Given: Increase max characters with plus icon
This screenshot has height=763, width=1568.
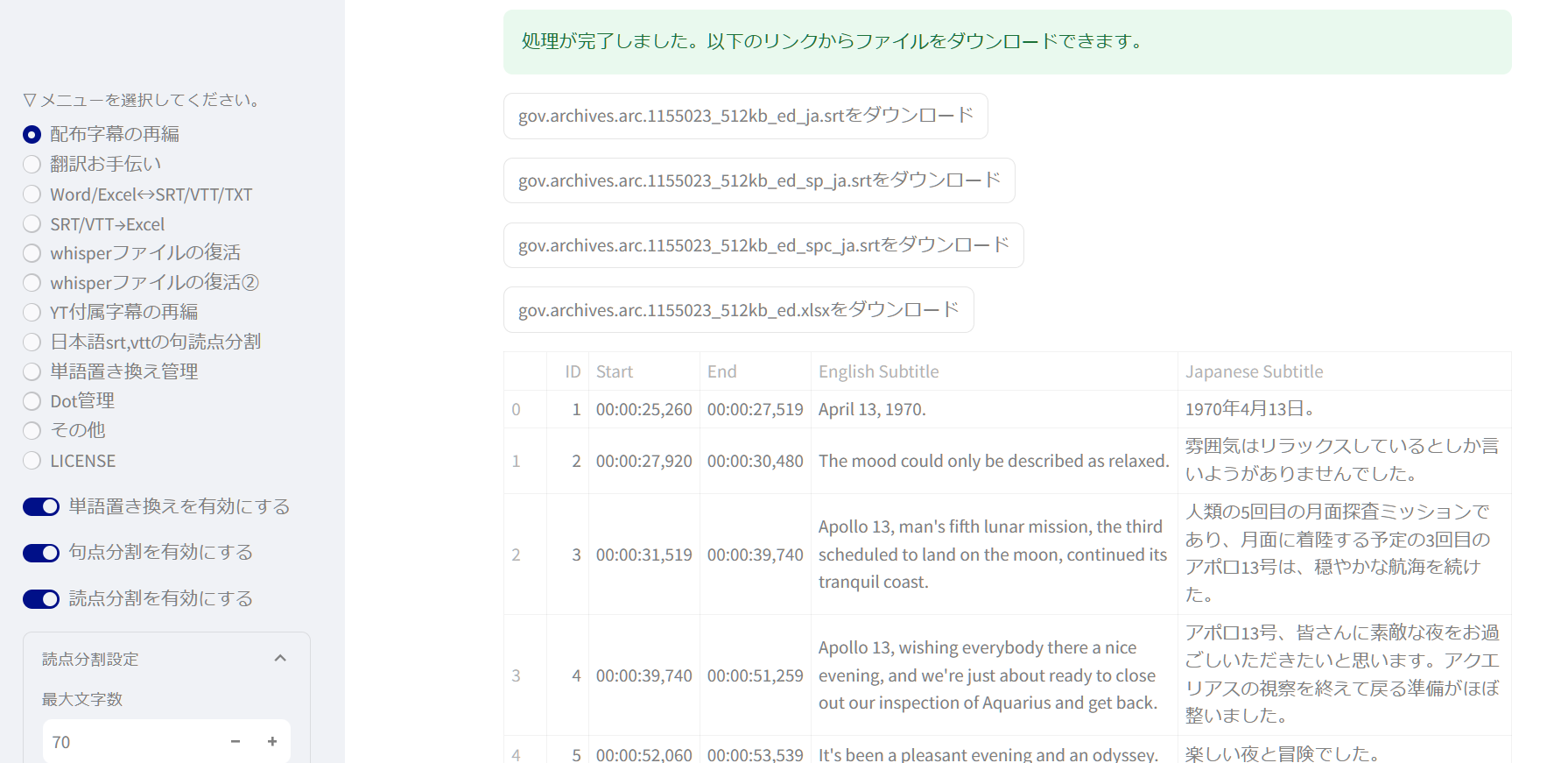Looking at the screenshot, I should click(272, 742).
